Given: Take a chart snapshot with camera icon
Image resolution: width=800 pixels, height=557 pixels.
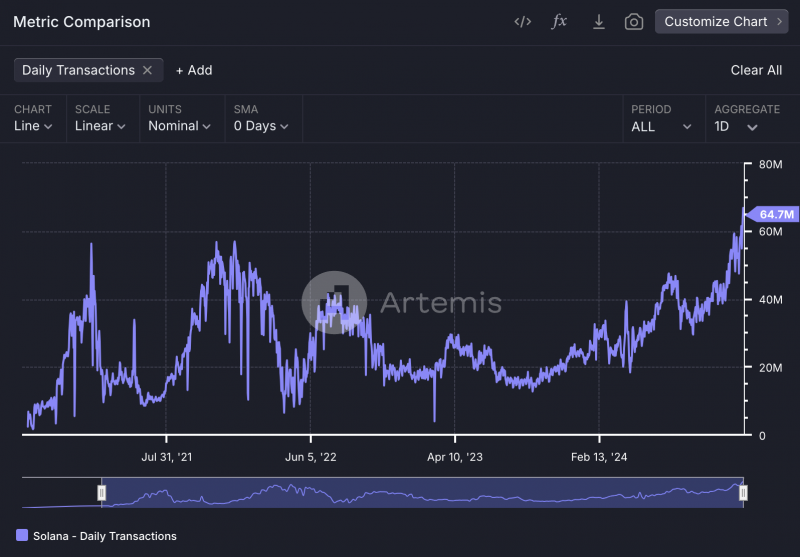Looking at the screenshot, I should click(634, 22).
